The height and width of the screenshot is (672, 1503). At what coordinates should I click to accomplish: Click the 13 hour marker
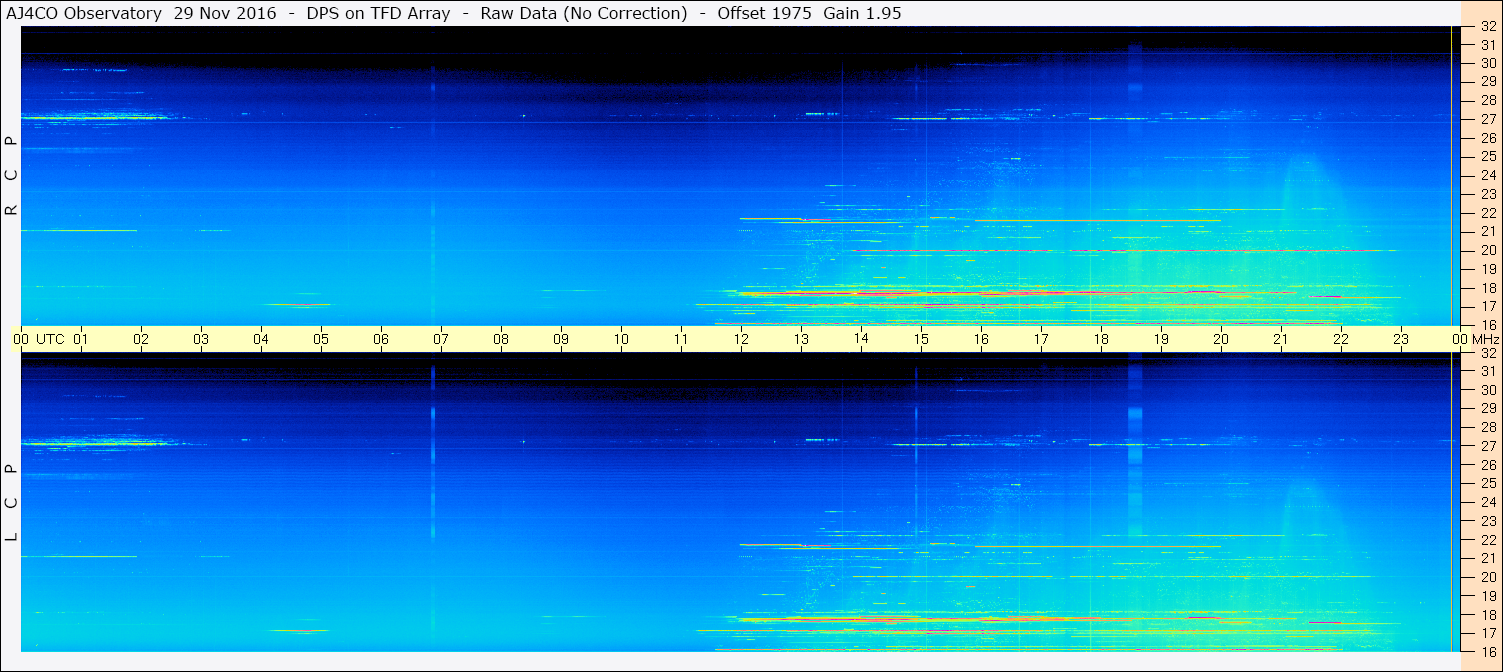pyautogui.click(x=801, y=339)
